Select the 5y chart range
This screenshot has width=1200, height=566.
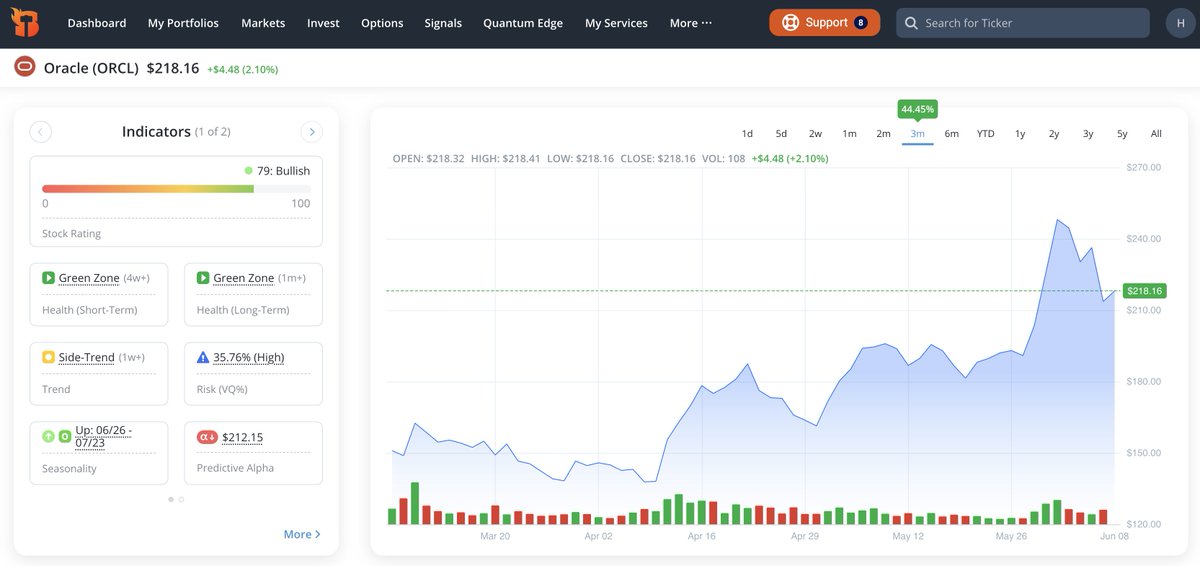[1122, 133]
